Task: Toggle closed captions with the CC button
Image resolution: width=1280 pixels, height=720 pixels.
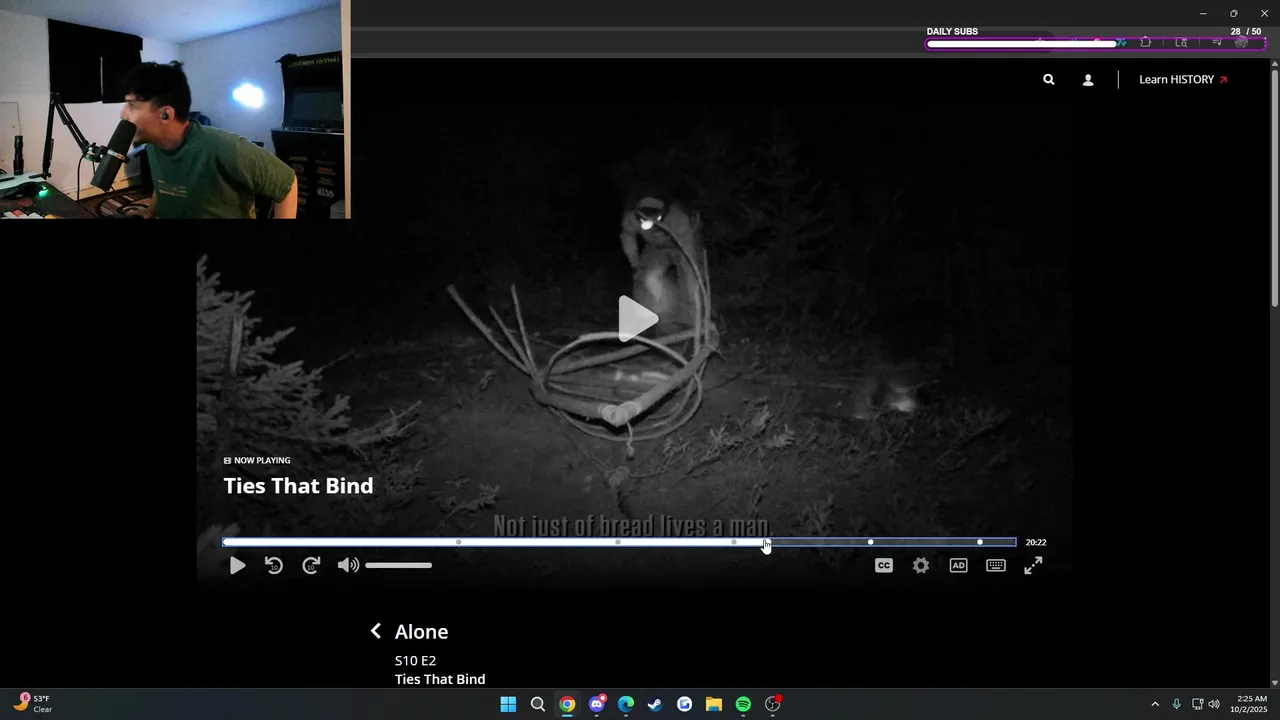Action: tap(884, 566)
